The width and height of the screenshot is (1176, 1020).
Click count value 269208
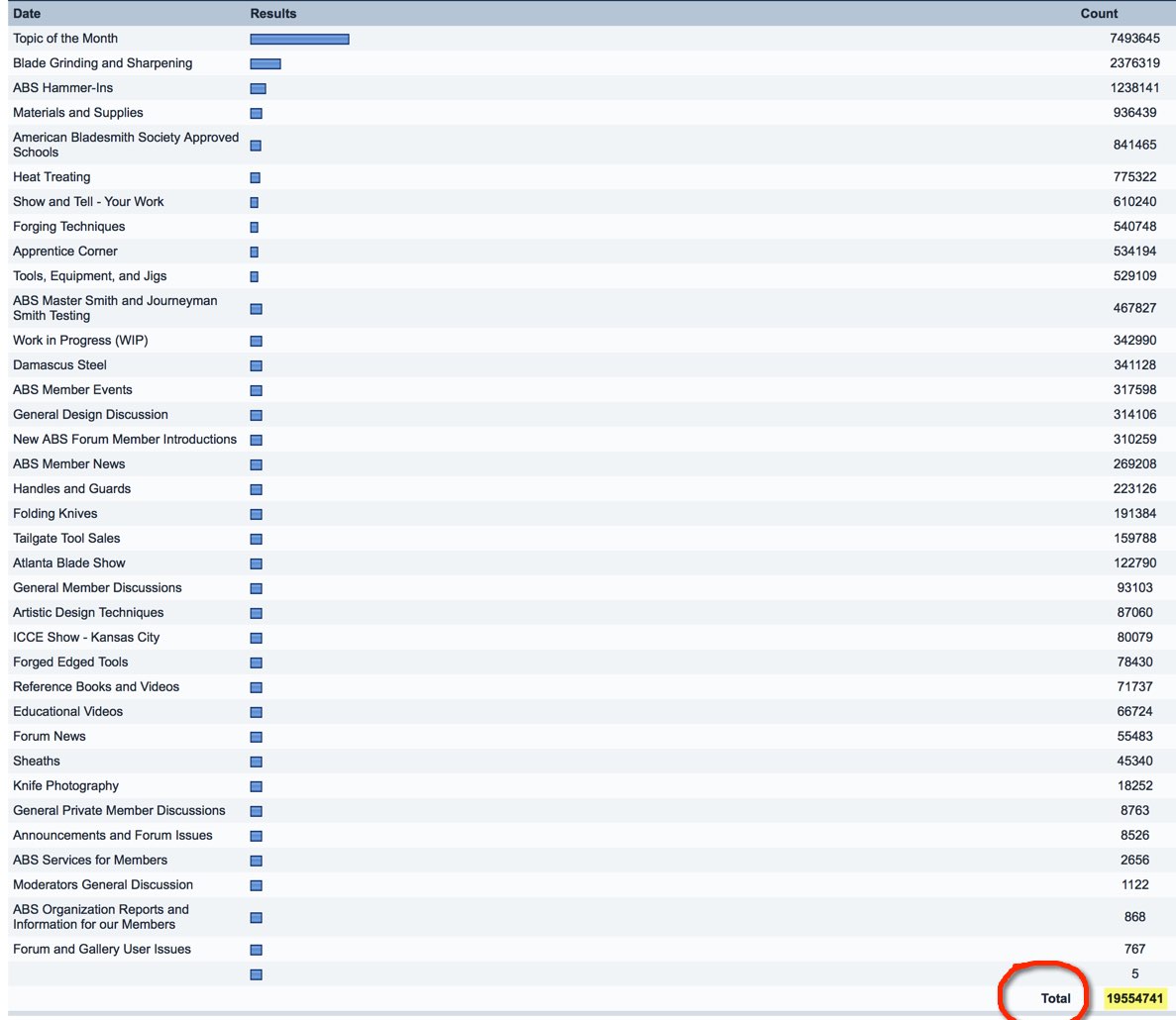(1134, 463)
